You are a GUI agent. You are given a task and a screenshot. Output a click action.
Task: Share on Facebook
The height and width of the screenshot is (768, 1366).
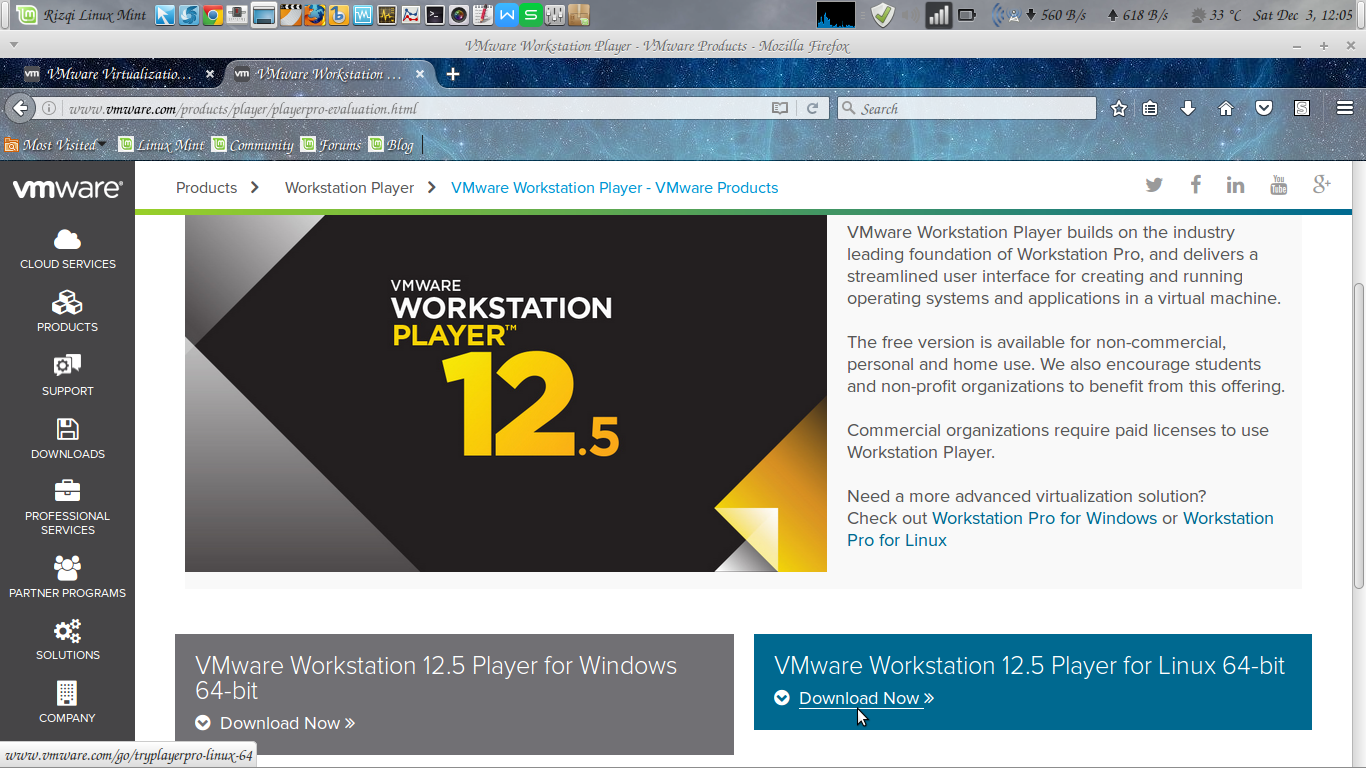click(1195, 185)
